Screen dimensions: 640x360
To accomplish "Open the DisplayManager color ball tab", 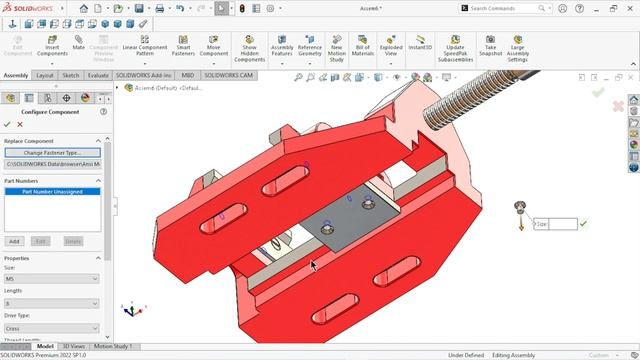I will (x=85, y=98).
